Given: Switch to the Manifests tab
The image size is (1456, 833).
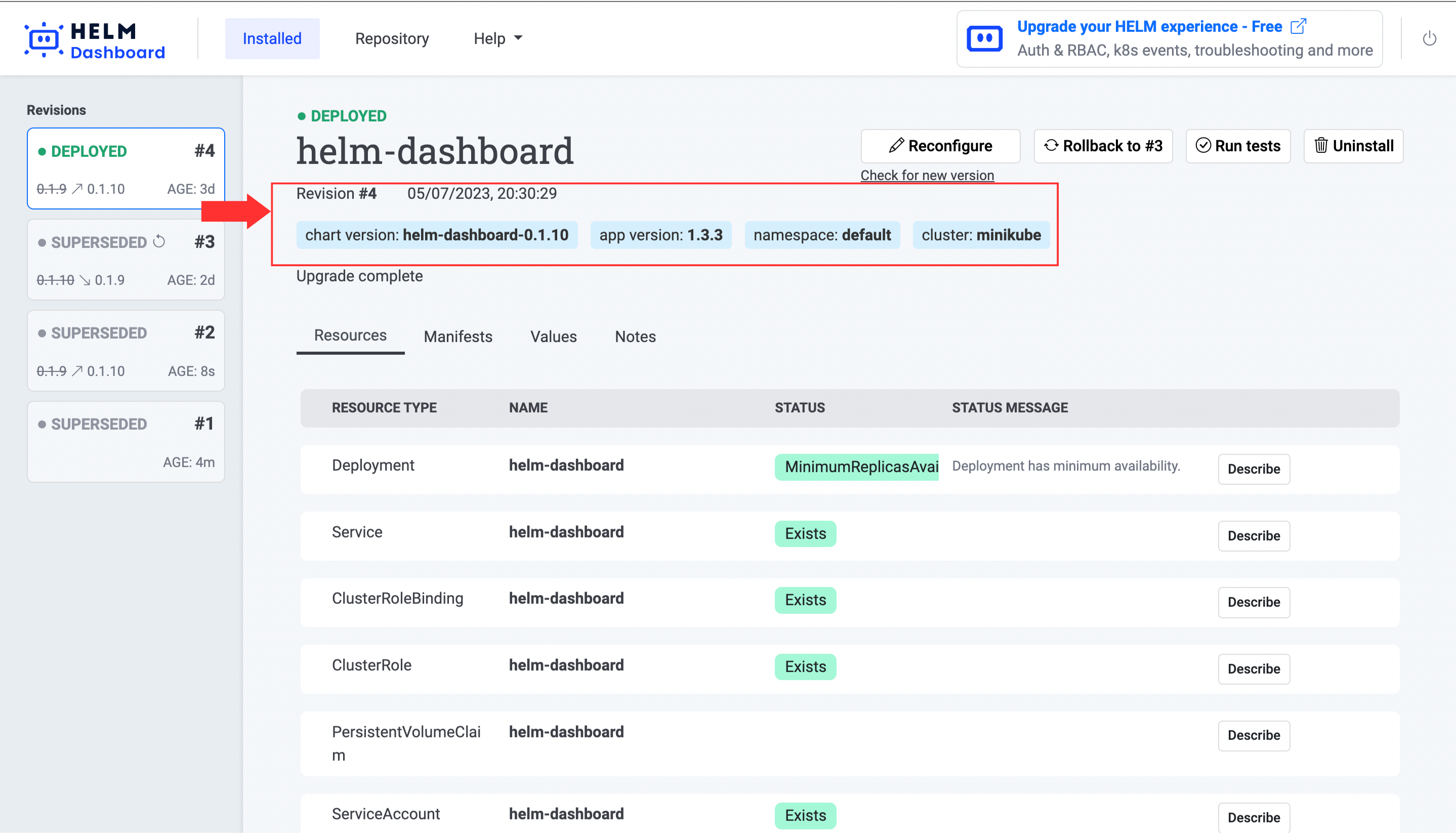Looking at the screenshot, I should pyautogui.click(x=457, y=337).
